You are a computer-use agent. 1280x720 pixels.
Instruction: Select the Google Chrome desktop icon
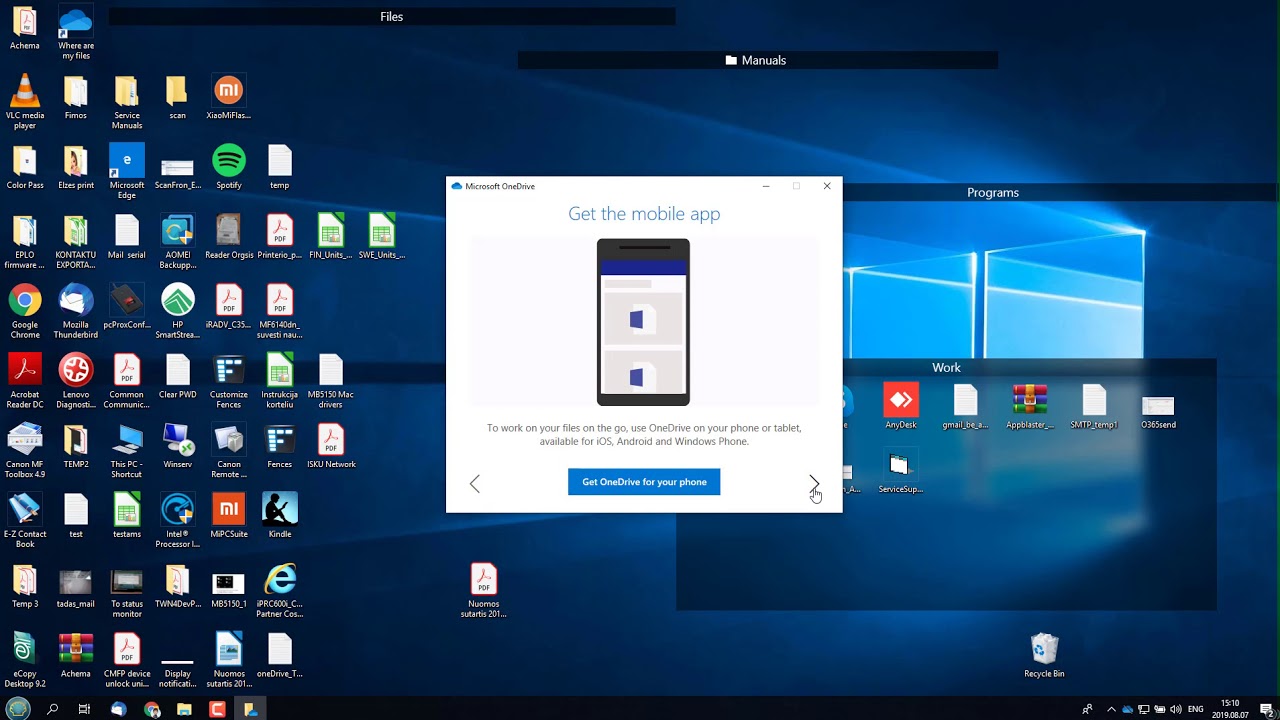(25, 312)
